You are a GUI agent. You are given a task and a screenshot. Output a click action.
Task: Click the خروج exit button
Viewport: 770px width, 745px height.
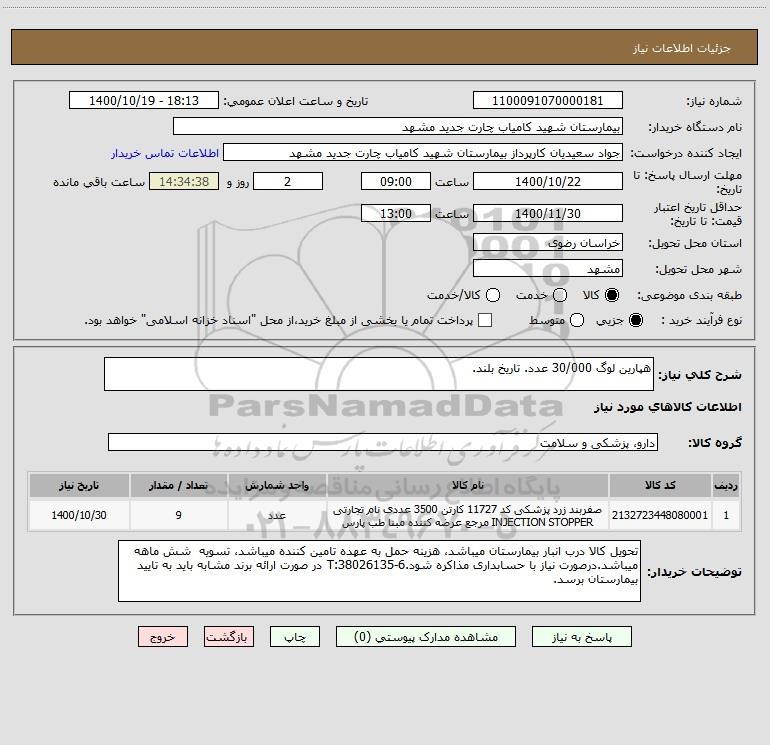[163, 637]
